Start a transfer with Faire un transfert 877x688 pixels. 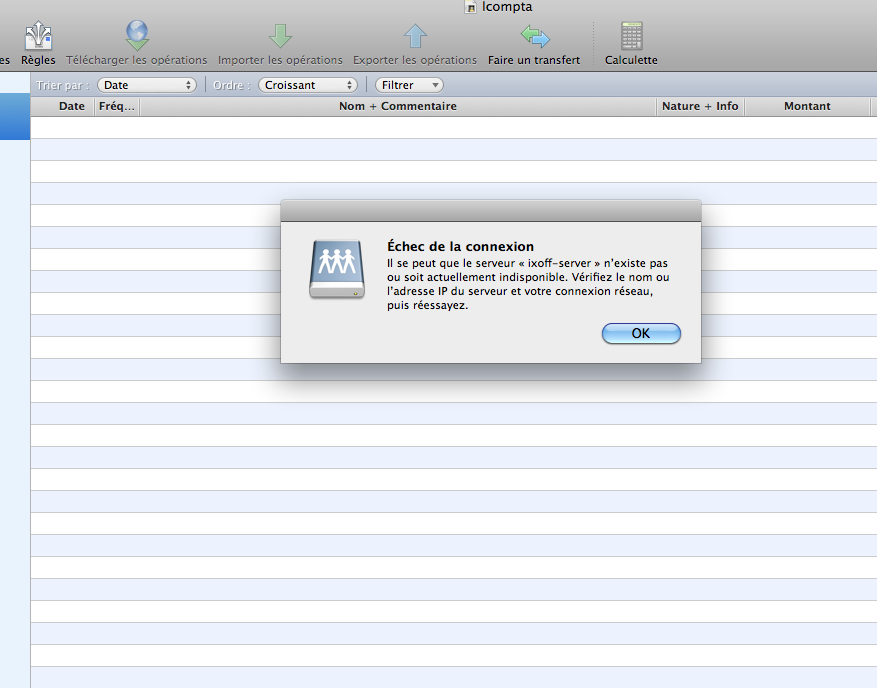[x=534, y=37]
